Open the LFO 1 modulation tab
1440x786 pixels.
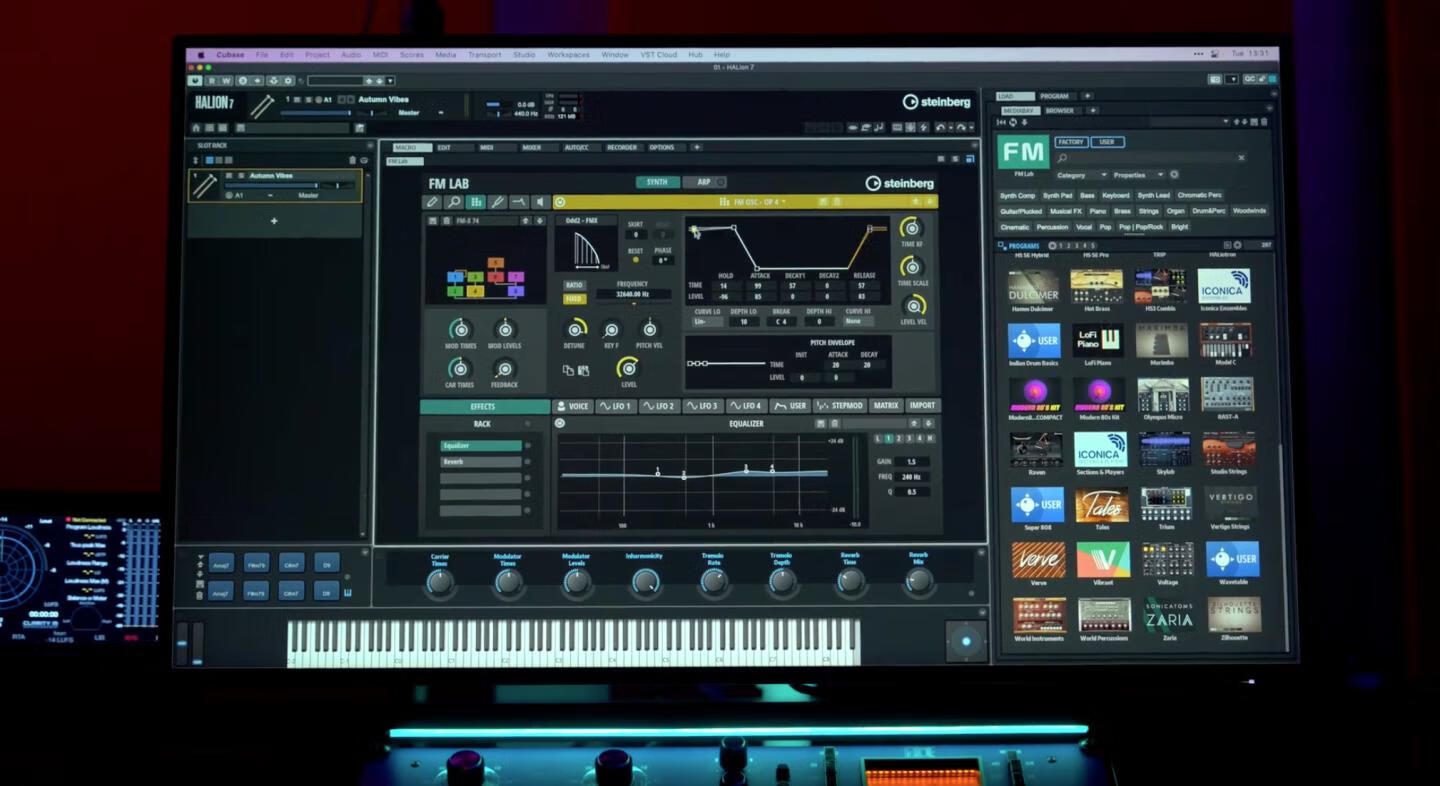coord(615,406)
